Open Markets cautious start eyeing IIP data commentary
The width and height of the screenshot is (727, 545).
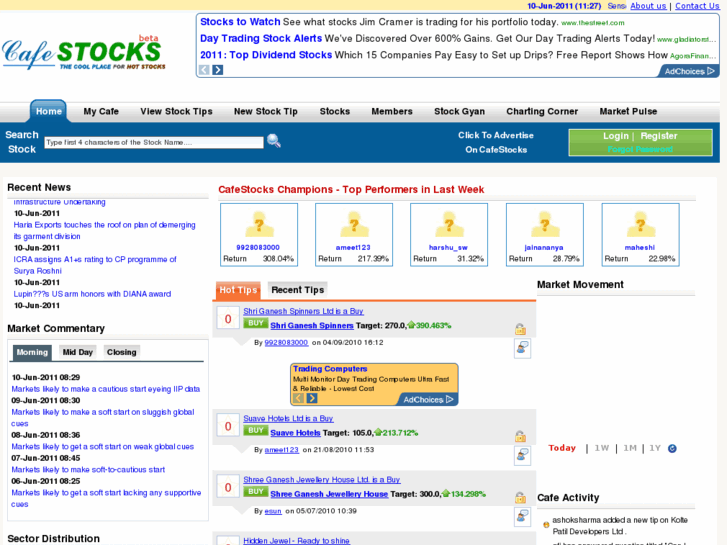(106, 389)
